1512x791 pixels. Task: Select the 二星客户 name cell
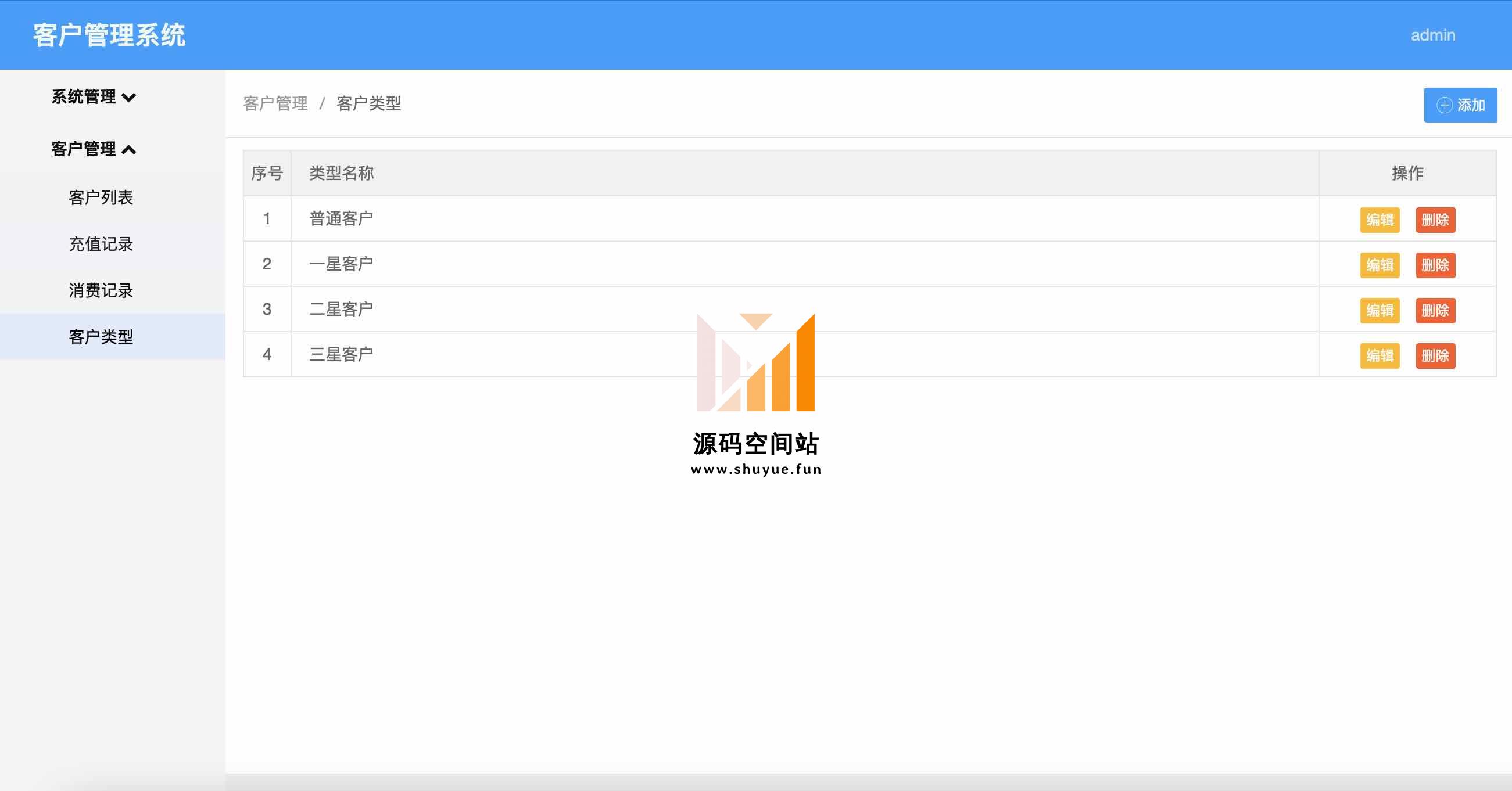click(805, 308)
